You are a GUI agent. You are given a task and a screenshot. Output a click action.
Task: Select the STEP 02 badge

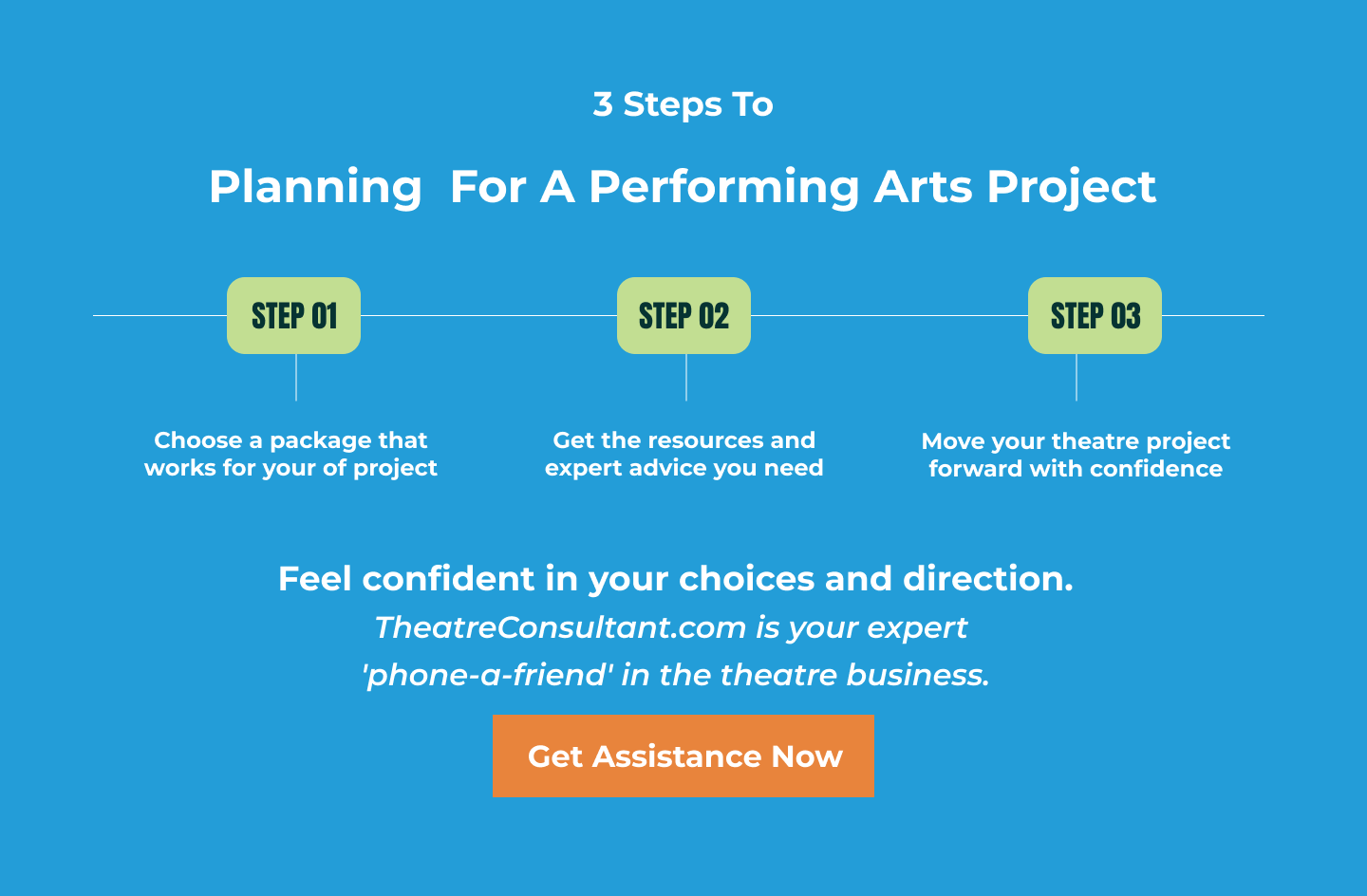pos(683,315)
